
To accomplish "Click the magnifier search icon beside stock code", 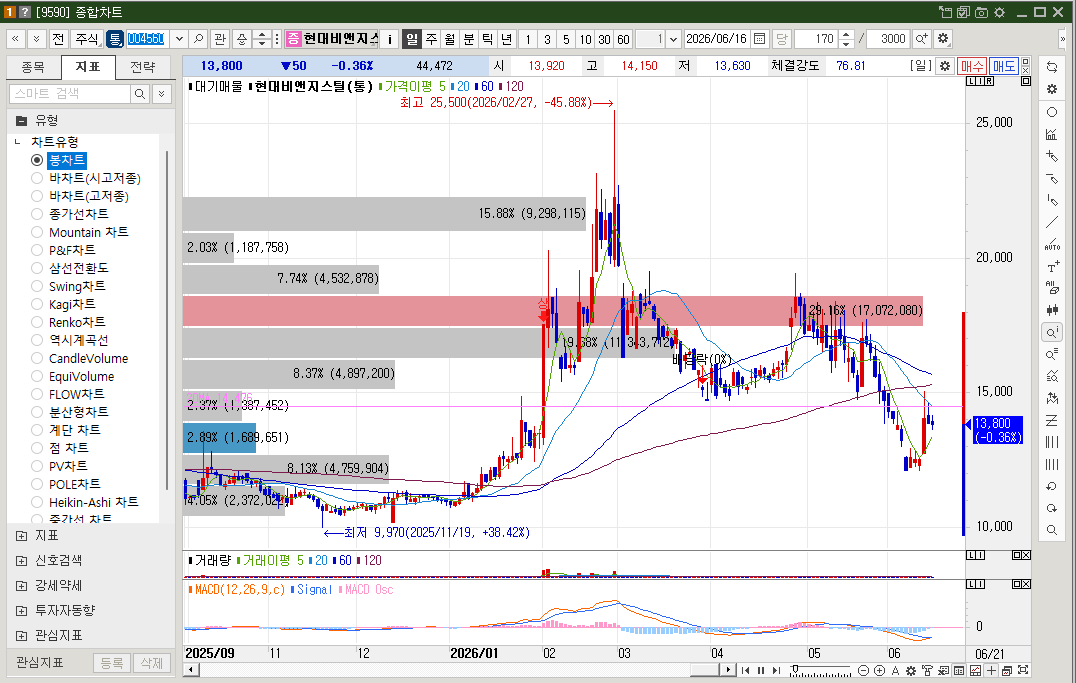I will 198,39.
